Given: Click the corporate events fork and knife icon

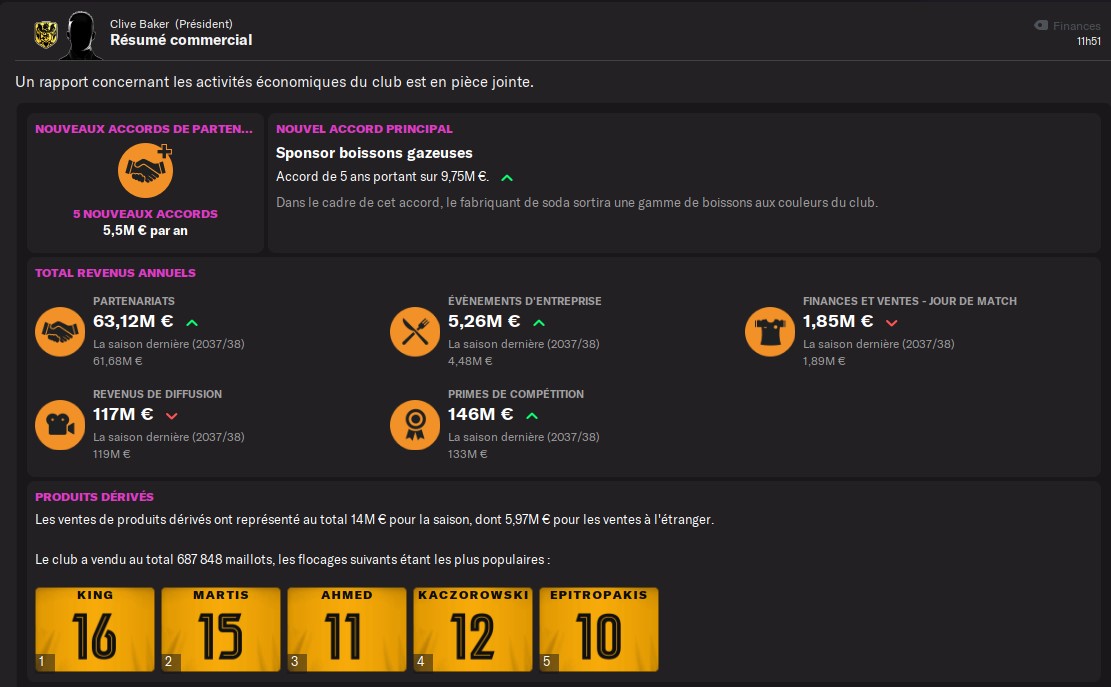Looking at the screenshot, I should click(415, 331).
